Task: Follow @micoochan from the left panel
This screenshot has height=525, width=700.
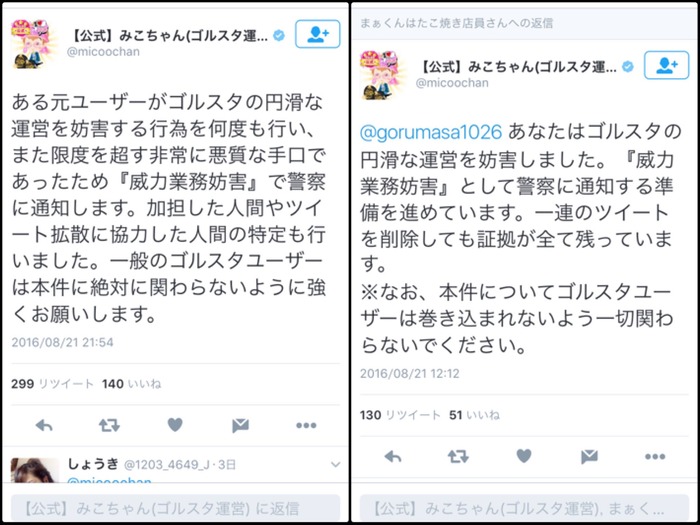Action: (x=318, y=34)
